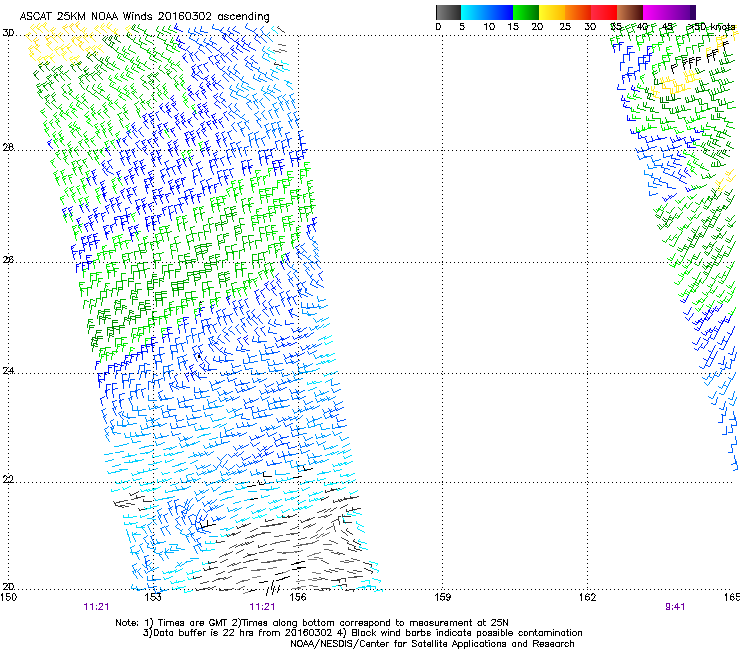Click the '25' label under the color legend
The width and height of the screenshot is (740, 650).
565,27
